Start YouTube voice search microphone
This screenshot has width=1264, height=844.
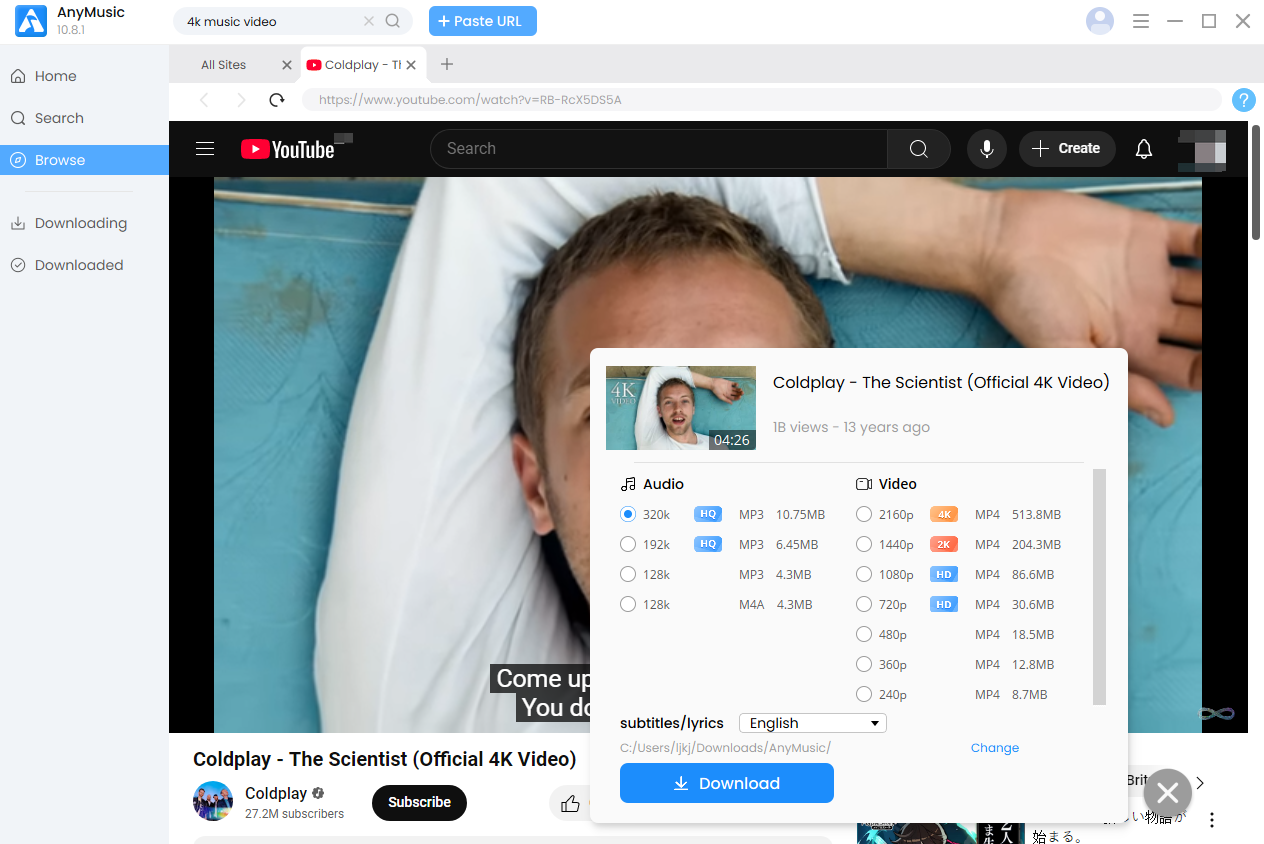(987, 149)
